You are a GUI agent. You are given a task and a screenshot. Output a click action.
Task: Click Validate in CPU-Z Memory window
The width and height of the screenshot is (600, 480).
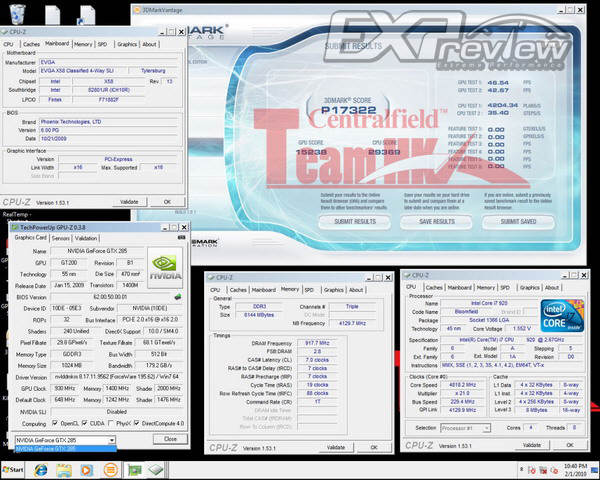pyautogui.click(x=336, y=447)
